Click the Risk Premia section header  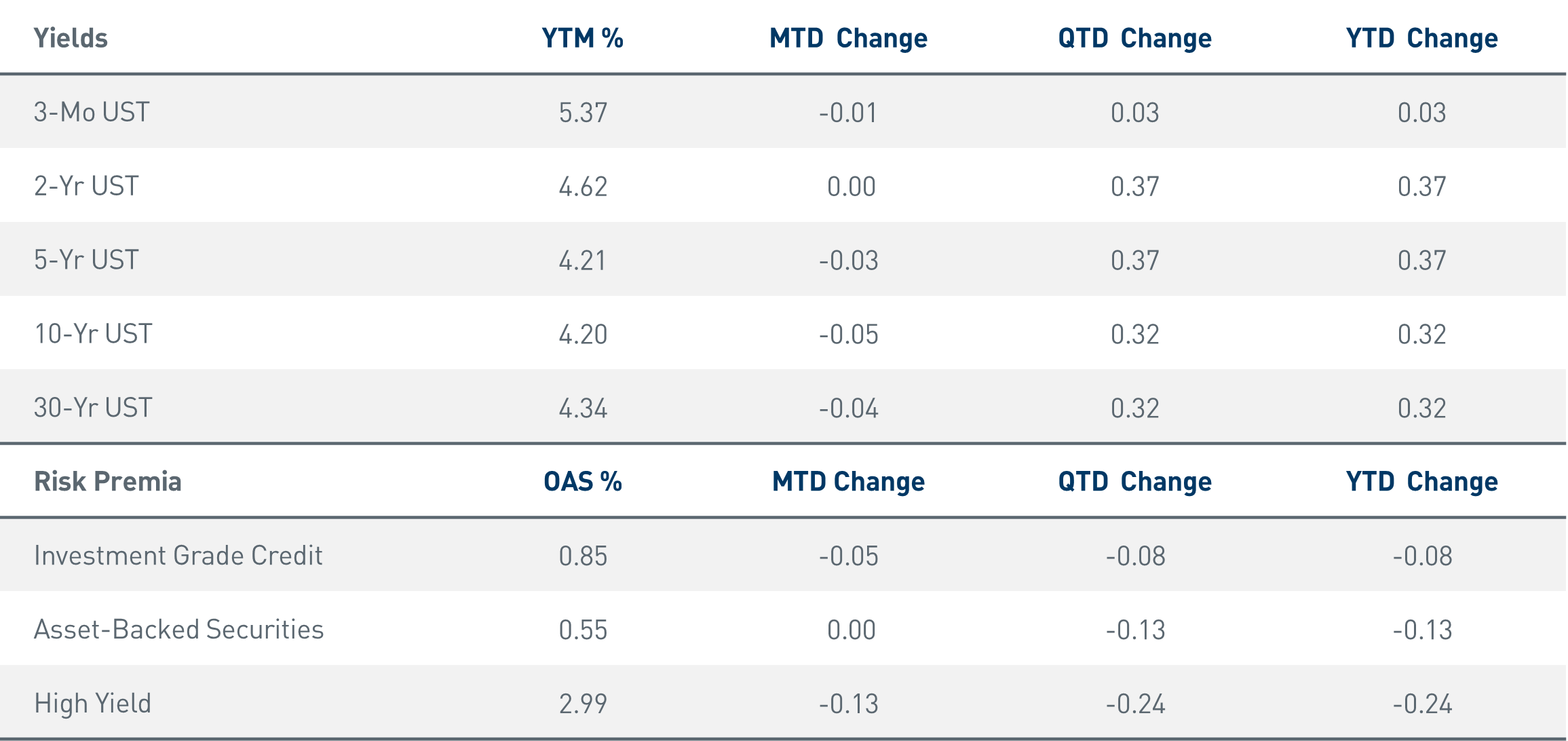pyautogui.click(x=108, y=481)
